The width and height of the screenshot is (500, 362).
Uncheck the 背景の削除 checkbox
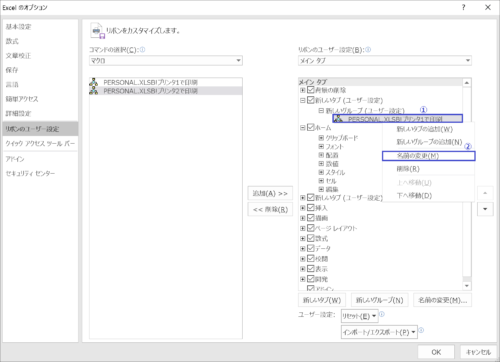tap(311, 90)
